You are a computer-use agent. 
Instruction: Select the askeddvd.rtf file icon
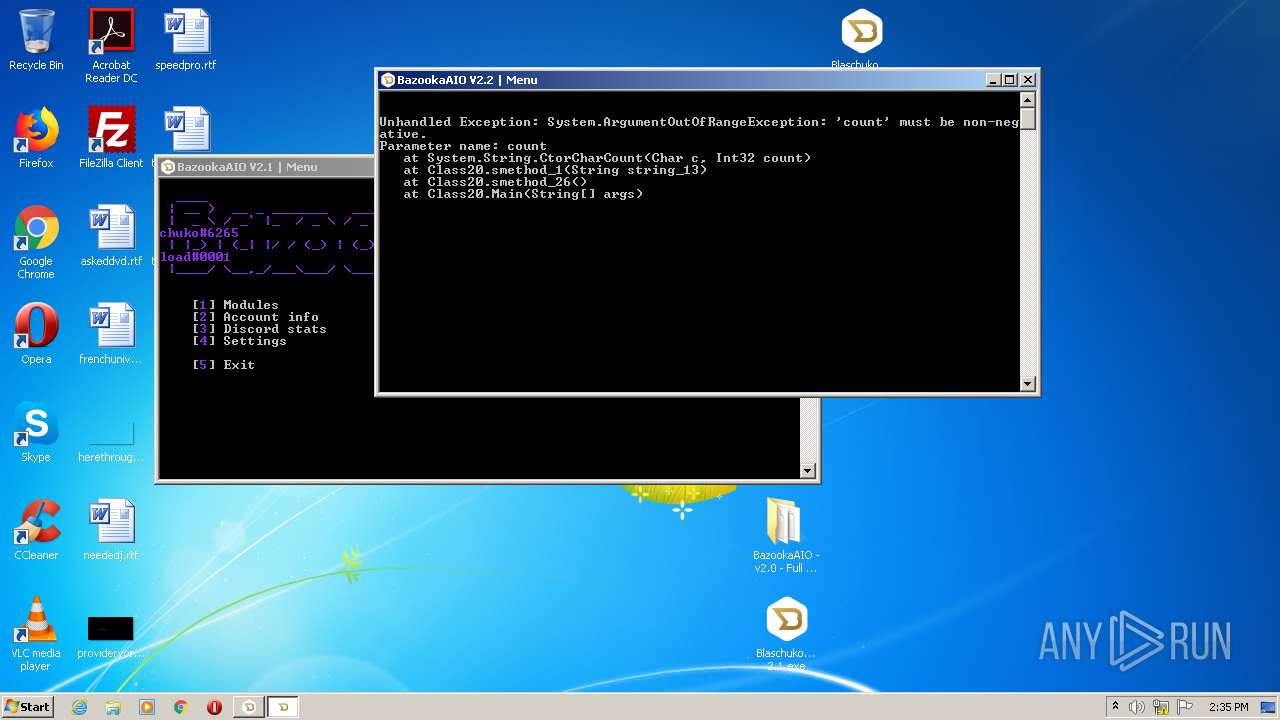click(111, 237)
